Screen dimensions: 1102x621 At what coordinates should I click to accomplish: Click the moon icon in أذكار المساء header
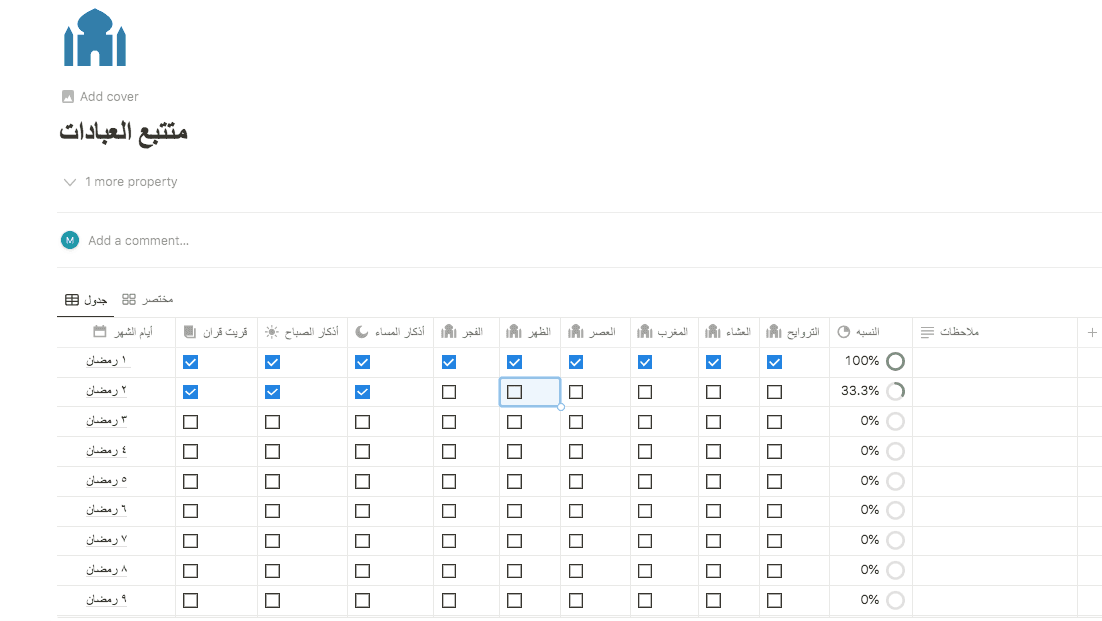pos(362,332)
